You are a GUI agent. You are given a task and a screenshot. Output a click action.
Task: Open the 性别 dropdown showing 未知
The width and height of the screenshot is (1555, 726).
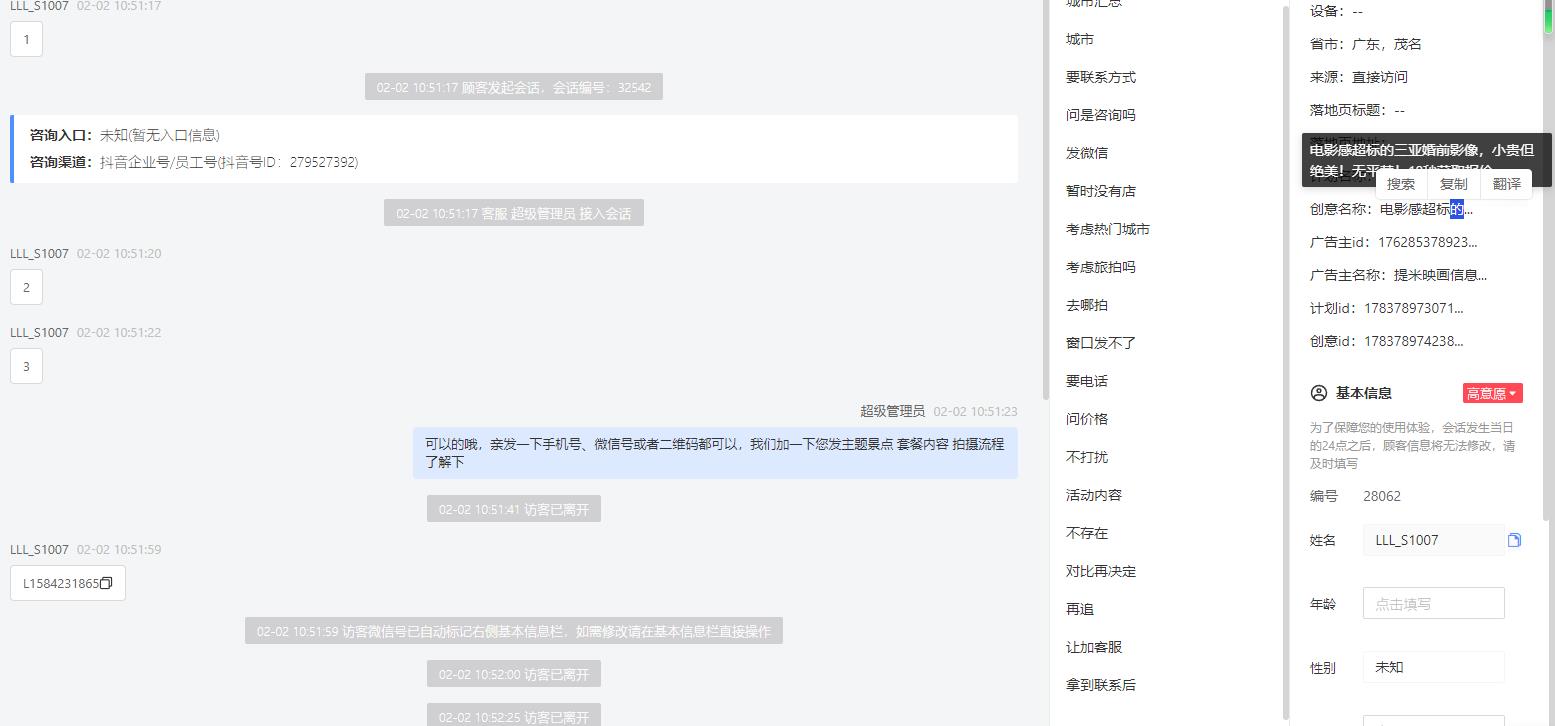click(x=1433, y=667)
